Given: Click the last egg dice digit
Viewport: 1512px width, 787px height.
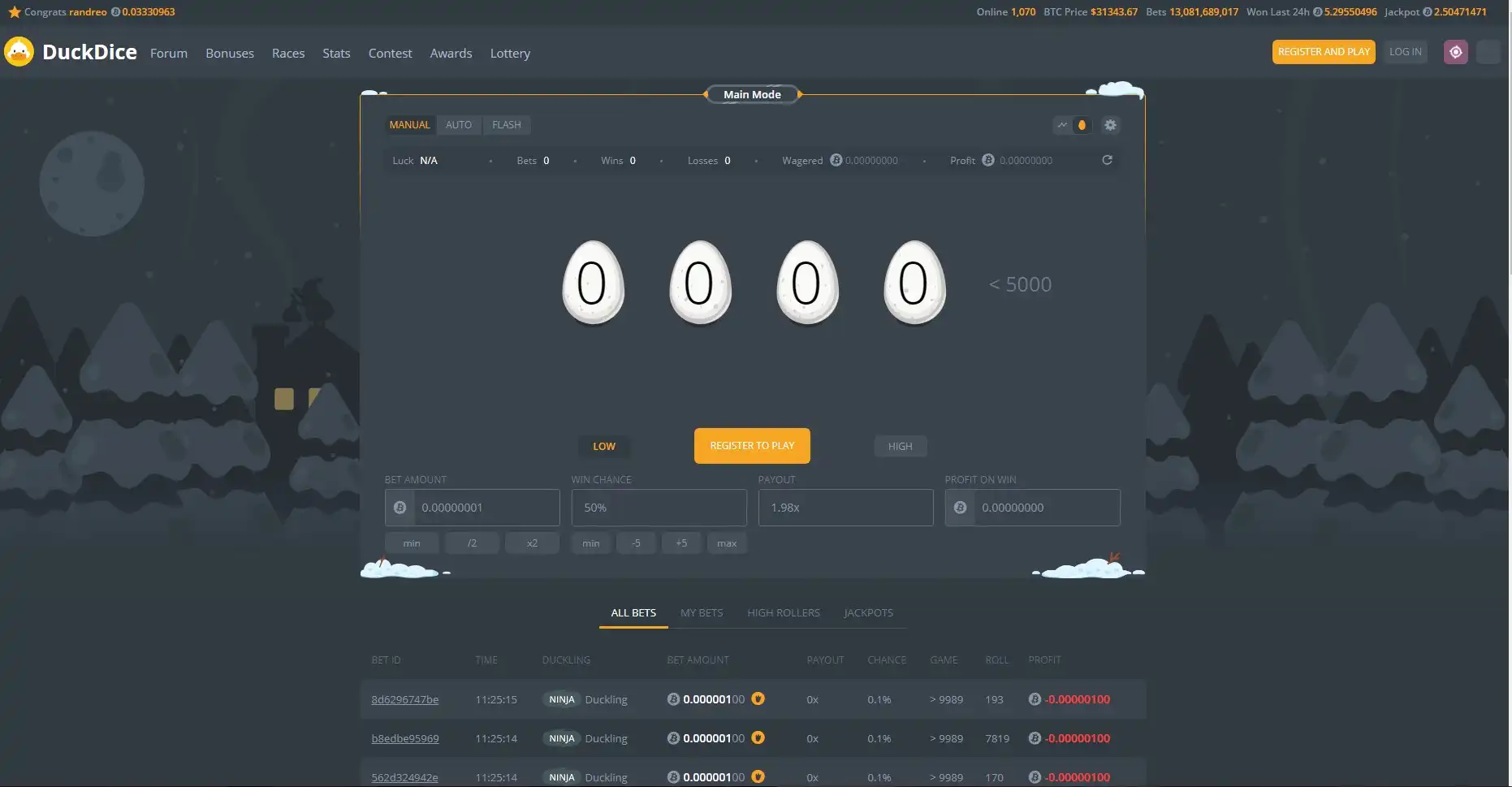Looking at the screenshot, I should (x=914, y=283).
